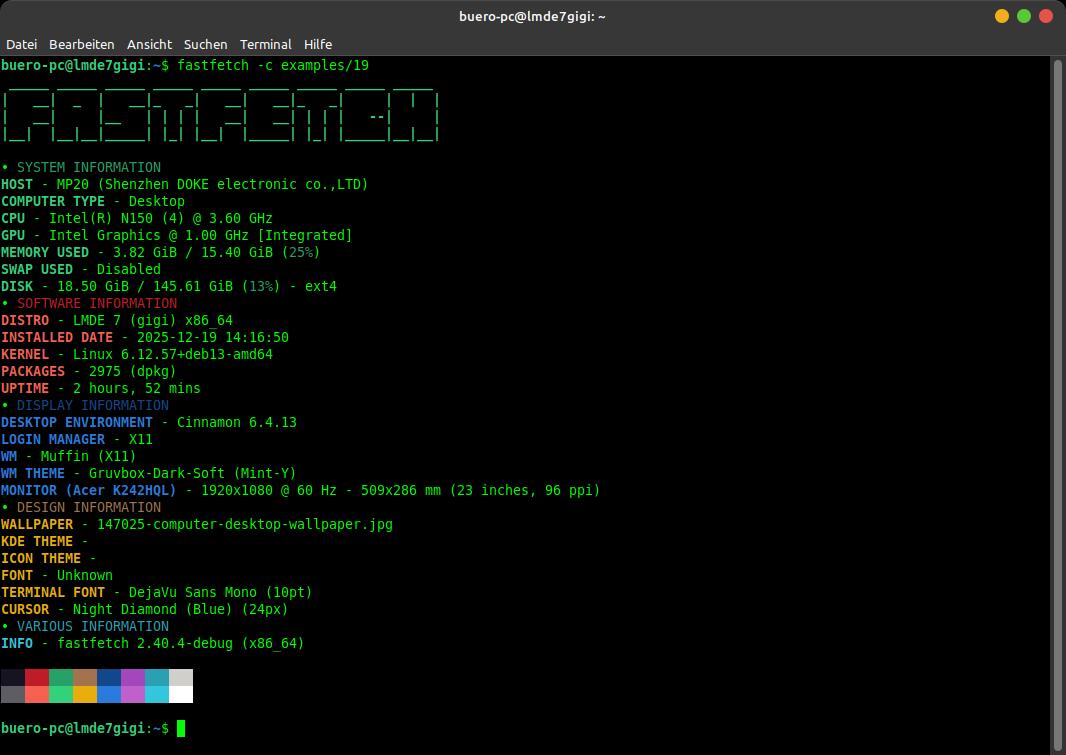Click the 'FONT - Unknown' line

pyautogui.click(x=57, y=575)
